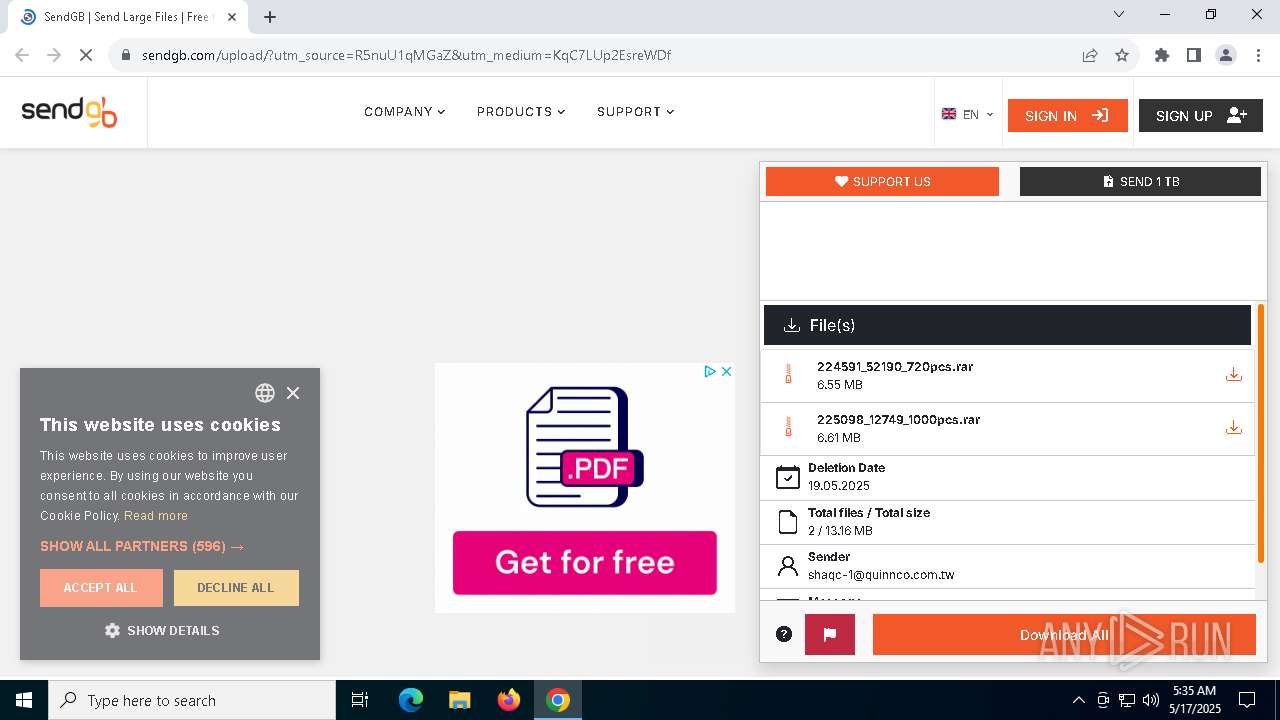Open Chrome three-dot menu

[1258, 55]
